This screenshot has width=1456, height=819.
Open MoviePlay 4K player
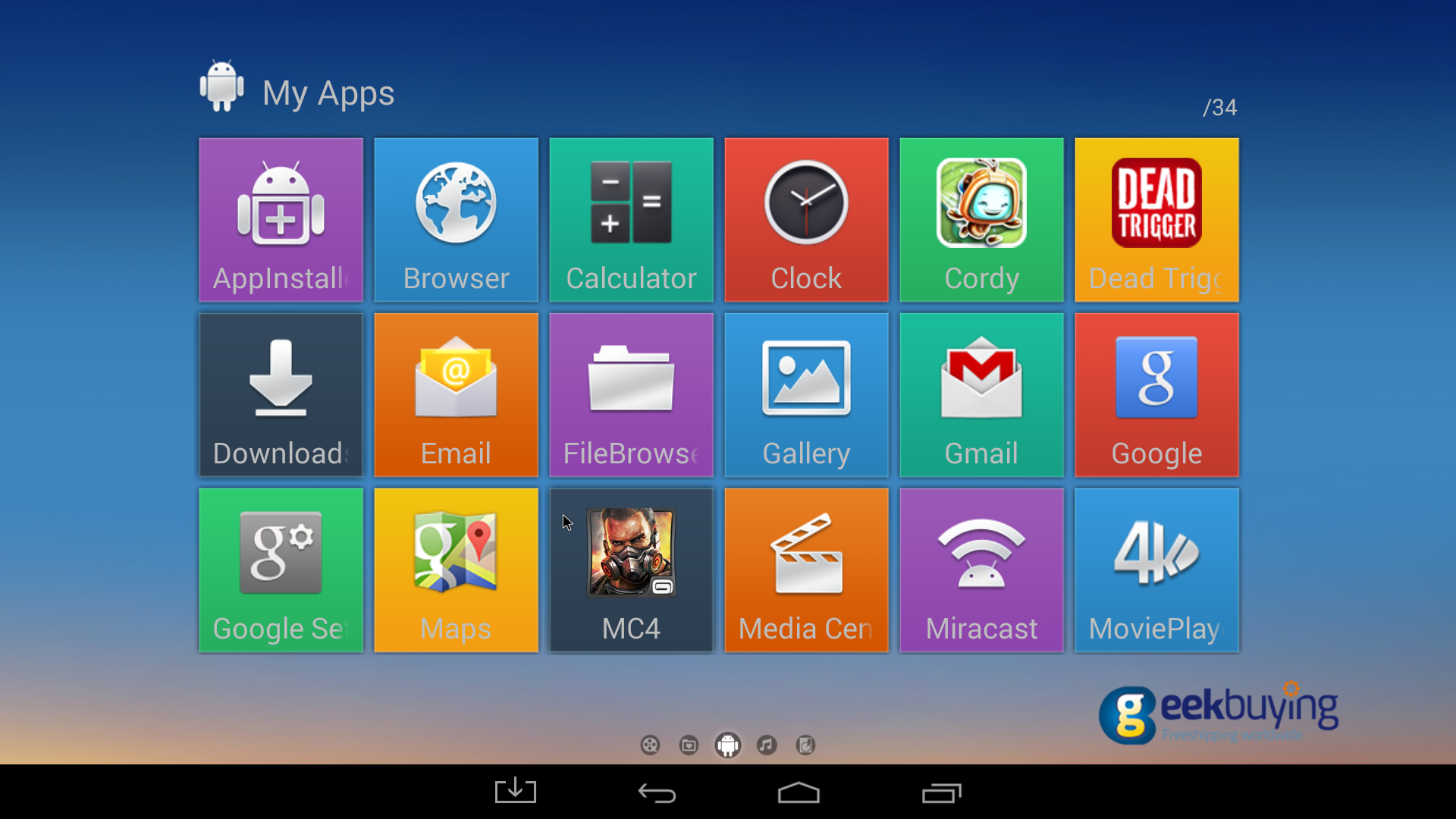pos(1156,570)
